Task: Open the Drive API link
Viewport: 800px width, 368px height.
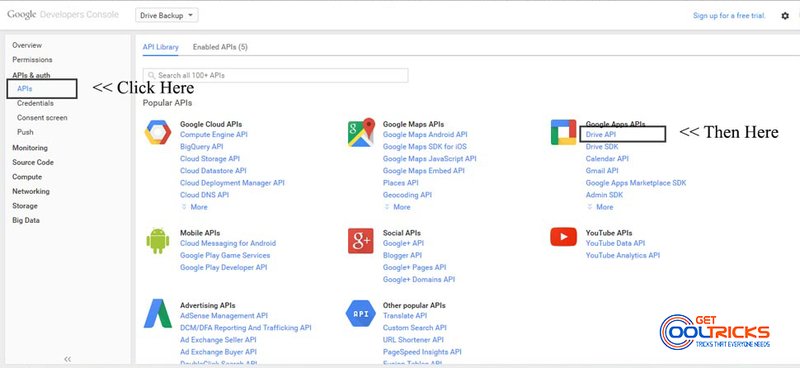Action: click(601, 135)
